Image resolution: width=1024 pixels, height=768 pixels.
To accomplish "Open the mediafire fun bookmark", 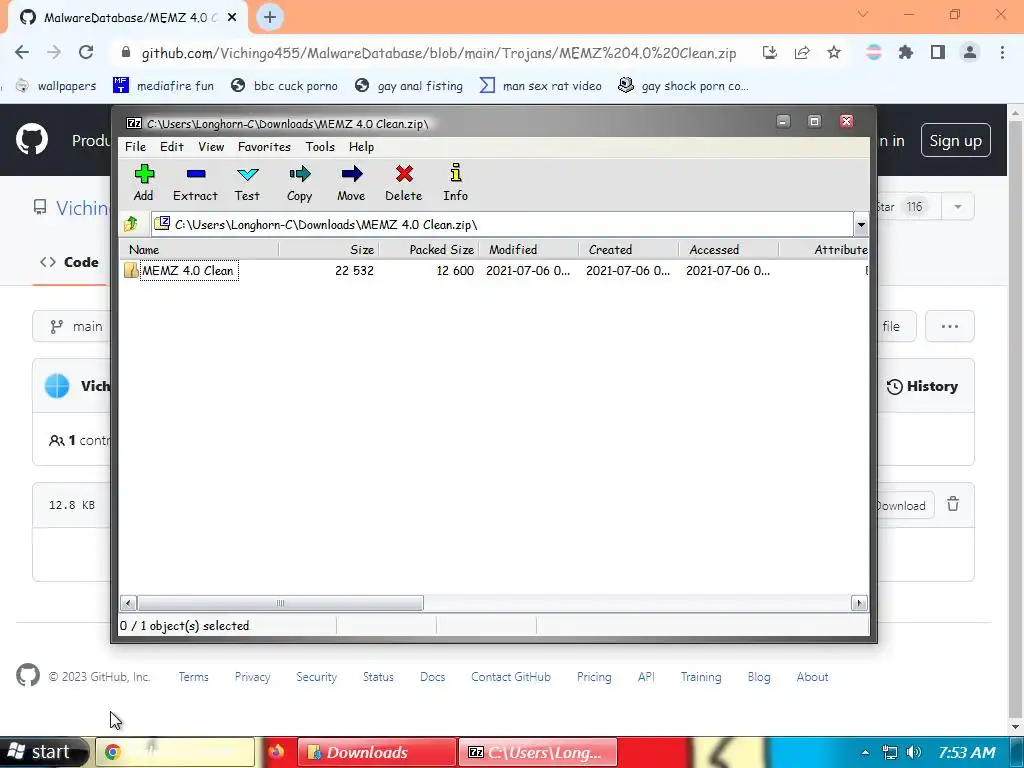I will [163, 86].
